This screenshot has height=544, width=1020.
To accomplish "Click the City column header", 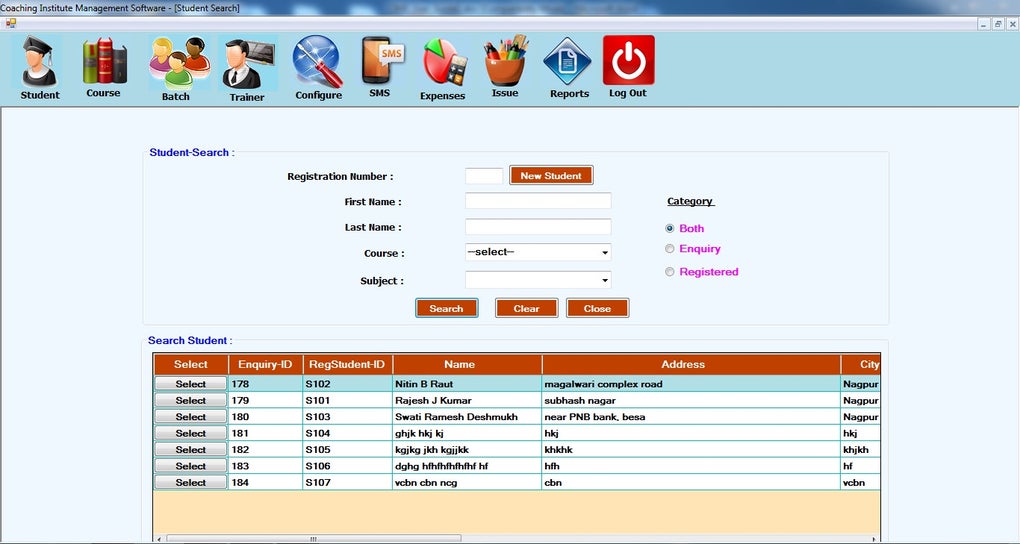I will (x=861, y=364).
